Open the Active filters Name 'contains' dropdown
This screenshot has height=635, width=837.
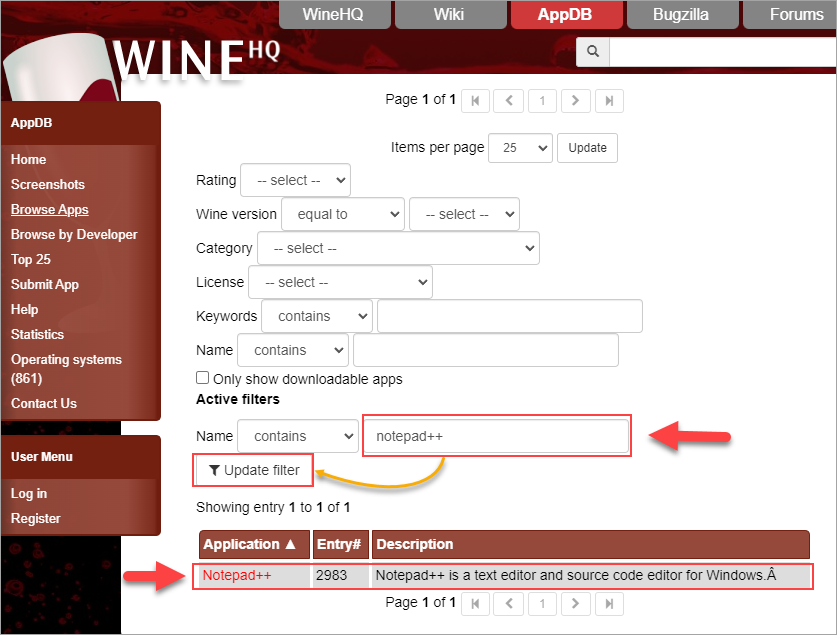point(297,436)
